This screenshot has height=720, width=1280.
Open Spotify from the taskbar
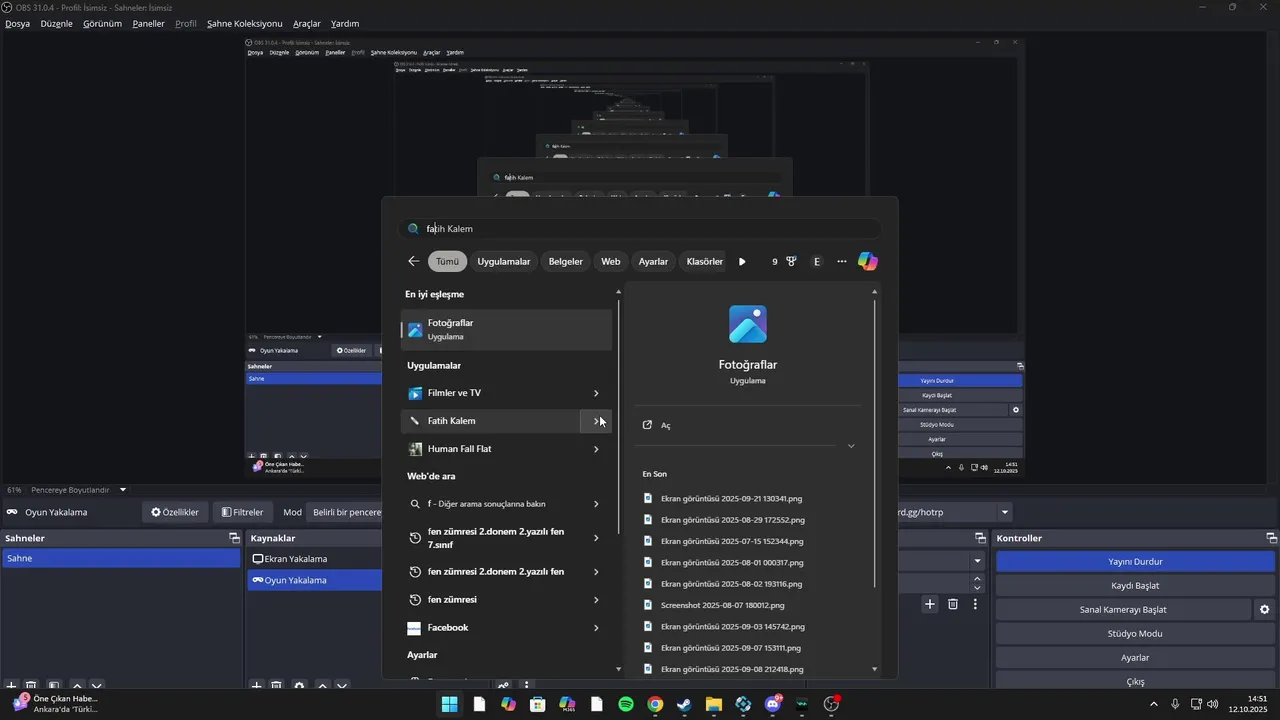pos(626,704)
